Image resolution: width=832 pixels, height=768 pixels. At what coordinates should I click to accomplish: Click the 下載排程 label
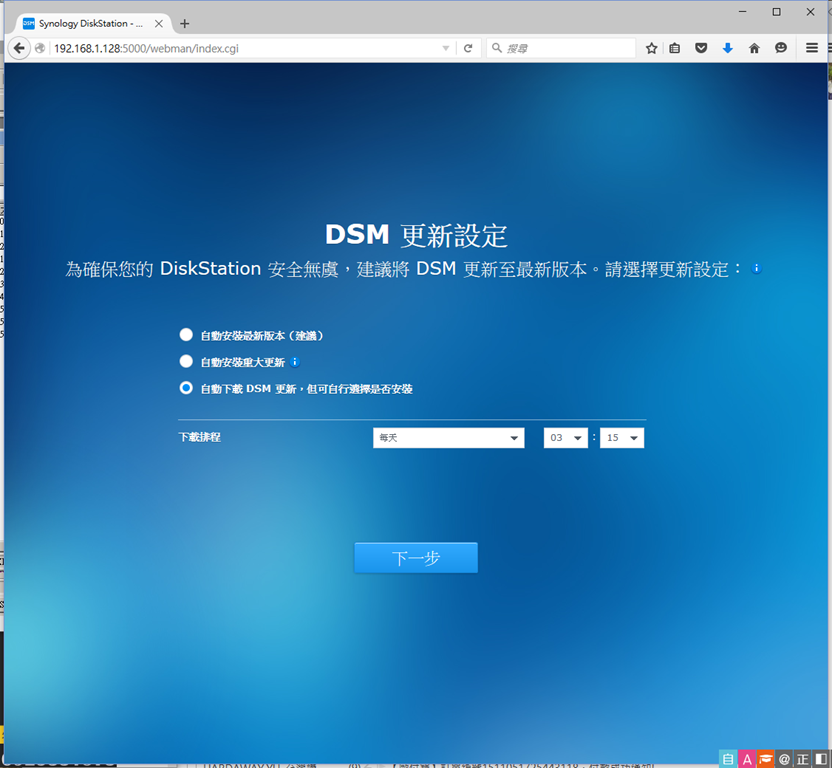click(200, 437)
